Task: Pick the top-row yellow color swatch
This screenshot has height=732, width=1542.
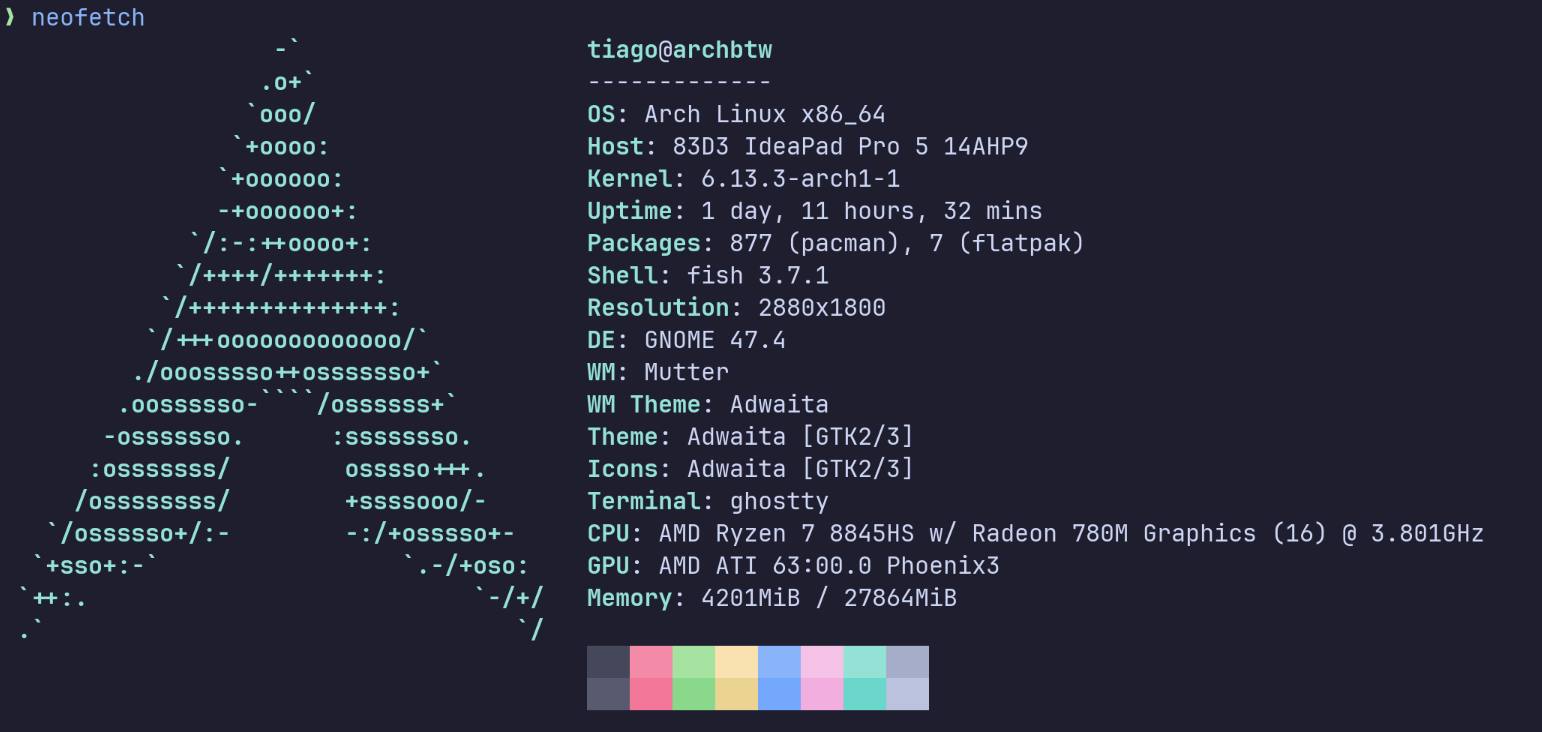Action: tap(736, 662)
